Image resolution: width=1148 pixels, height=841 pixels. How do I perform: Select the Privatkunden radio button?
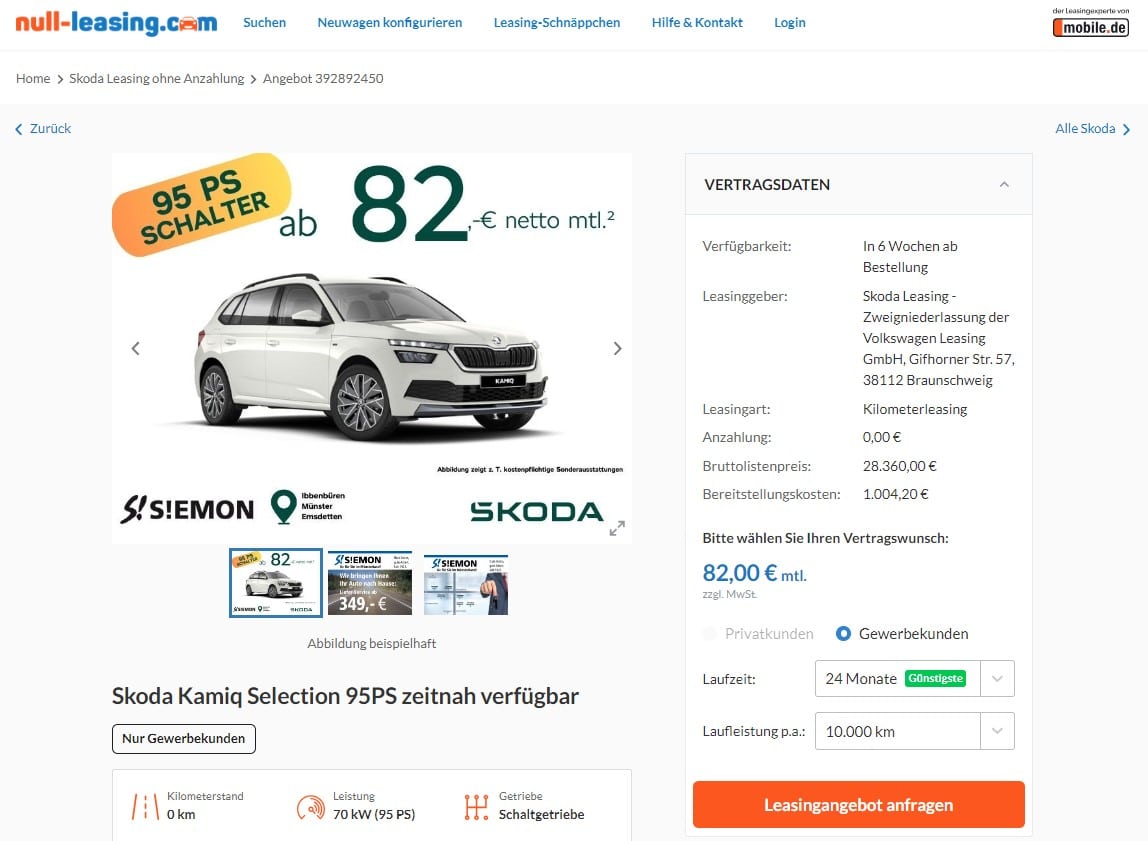pyautogui.click(x=709, y=634)
